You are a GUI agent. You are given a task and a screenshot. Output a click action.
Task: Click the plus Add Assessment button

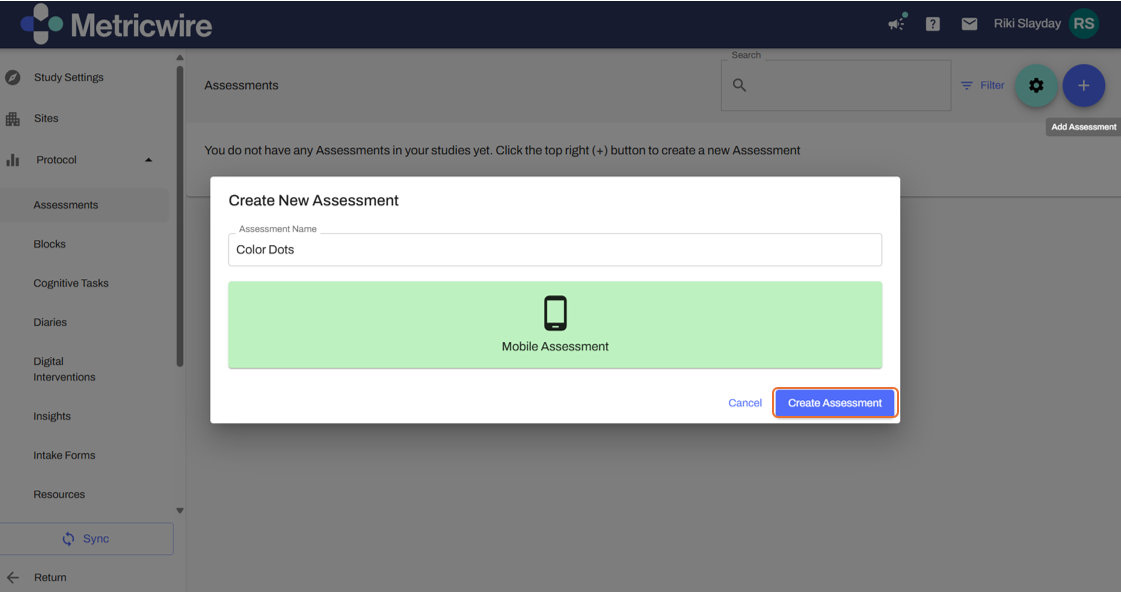click(x=1083, y=86)
